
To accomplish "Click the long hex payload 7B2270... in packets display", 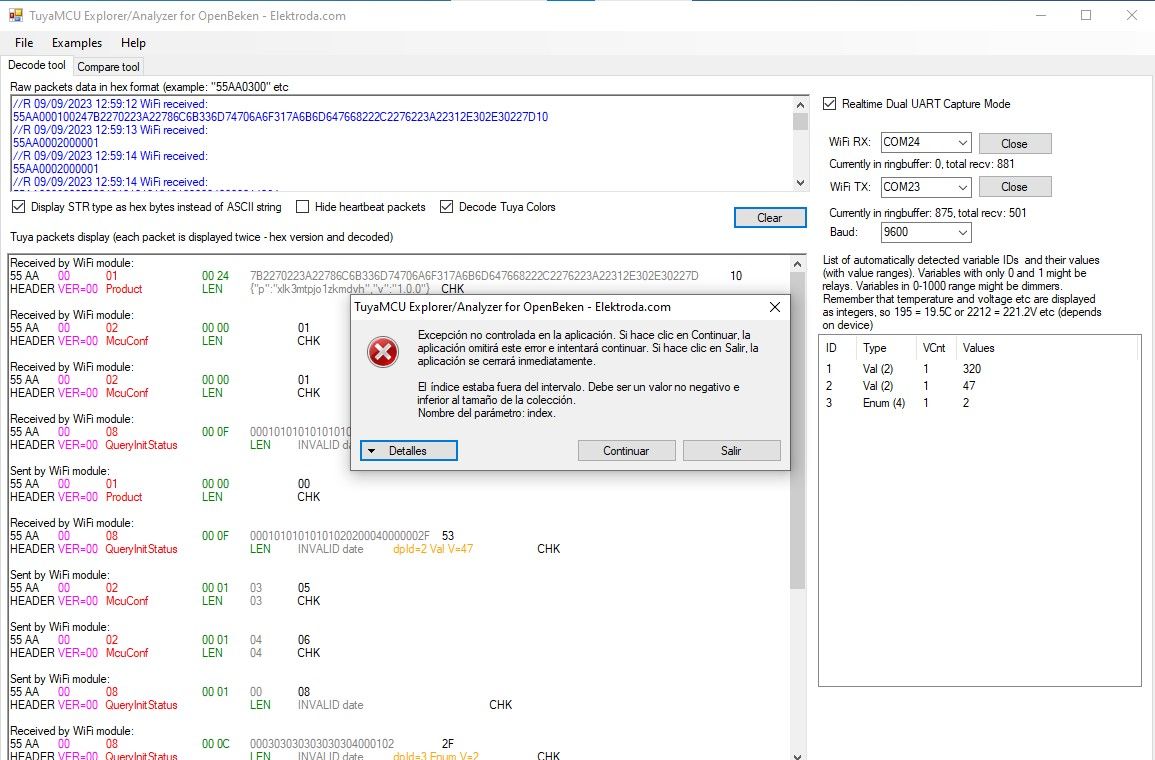I will (x=474, y=275).
